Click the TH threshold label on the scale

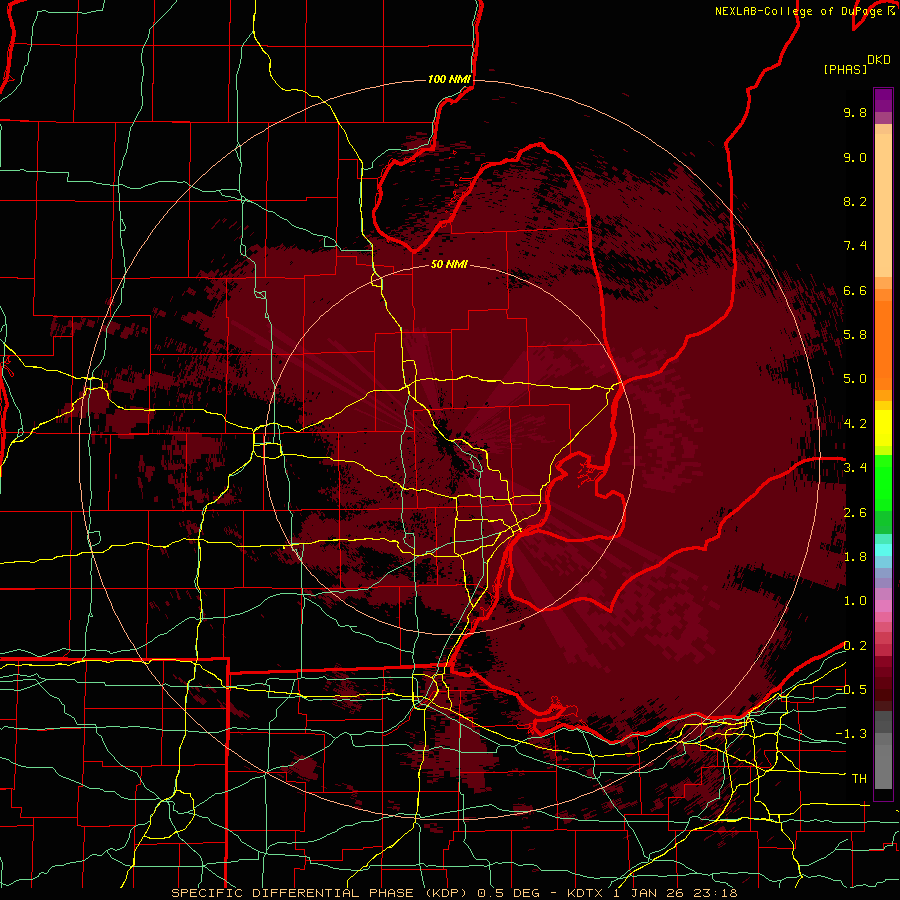pos(859,779)
